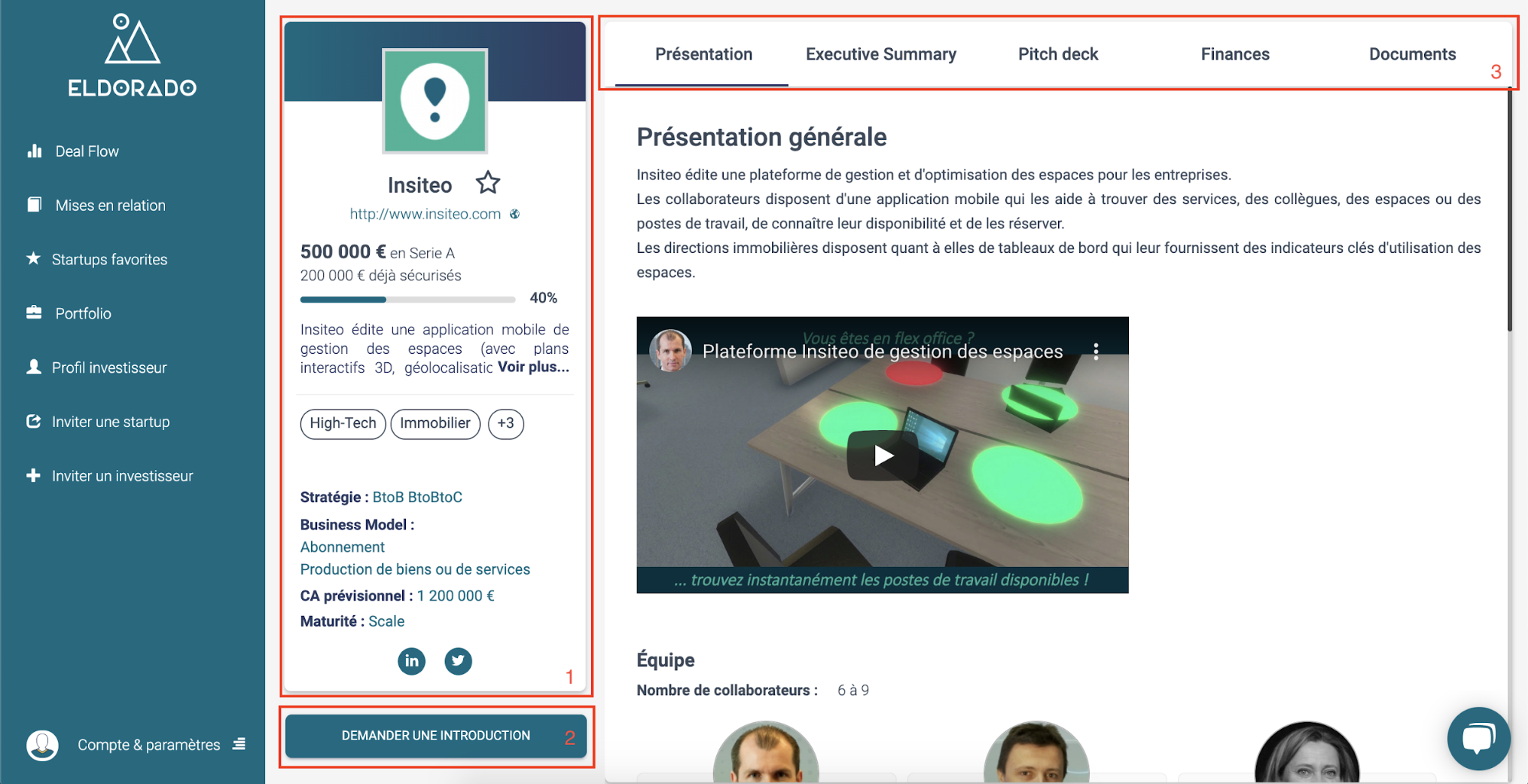Viewport: 1528px width, 784px height.
Task: Click the Profil investisseur label
Action: (x=109, y=368)
